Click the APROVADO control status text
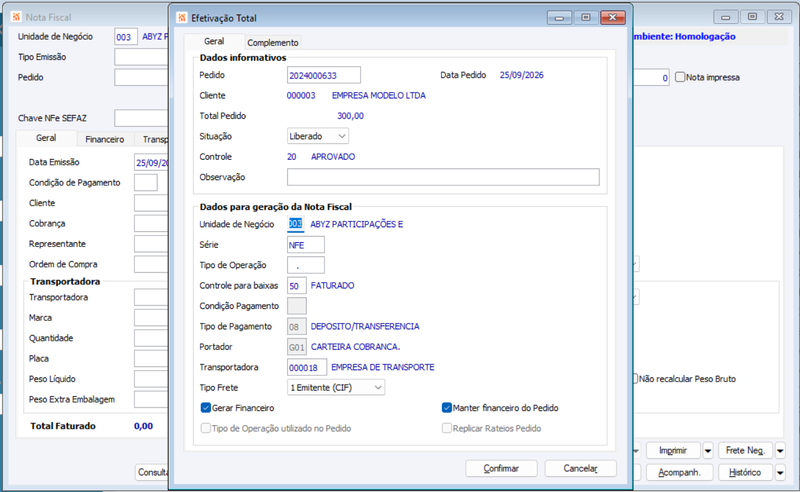800x492 pixels. [x=333, y=157]
